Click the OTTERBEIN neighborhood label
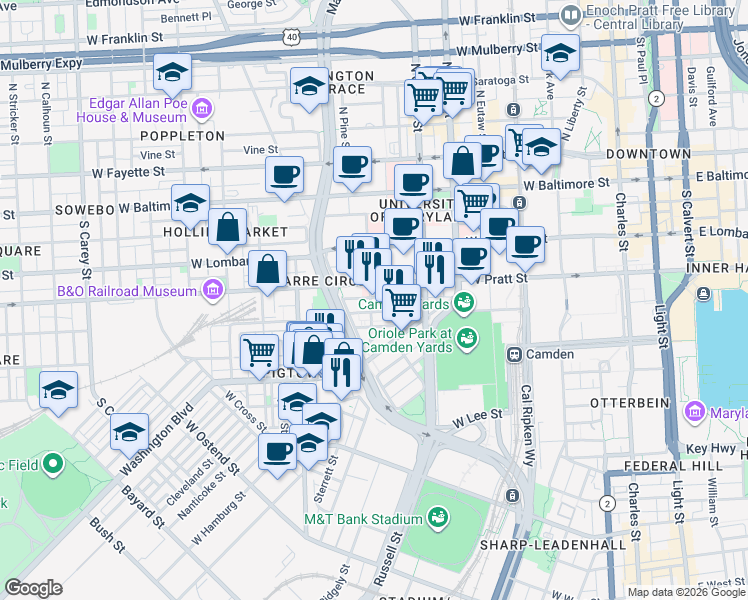Screen dimensions: 748x600 tap(630, 403)
